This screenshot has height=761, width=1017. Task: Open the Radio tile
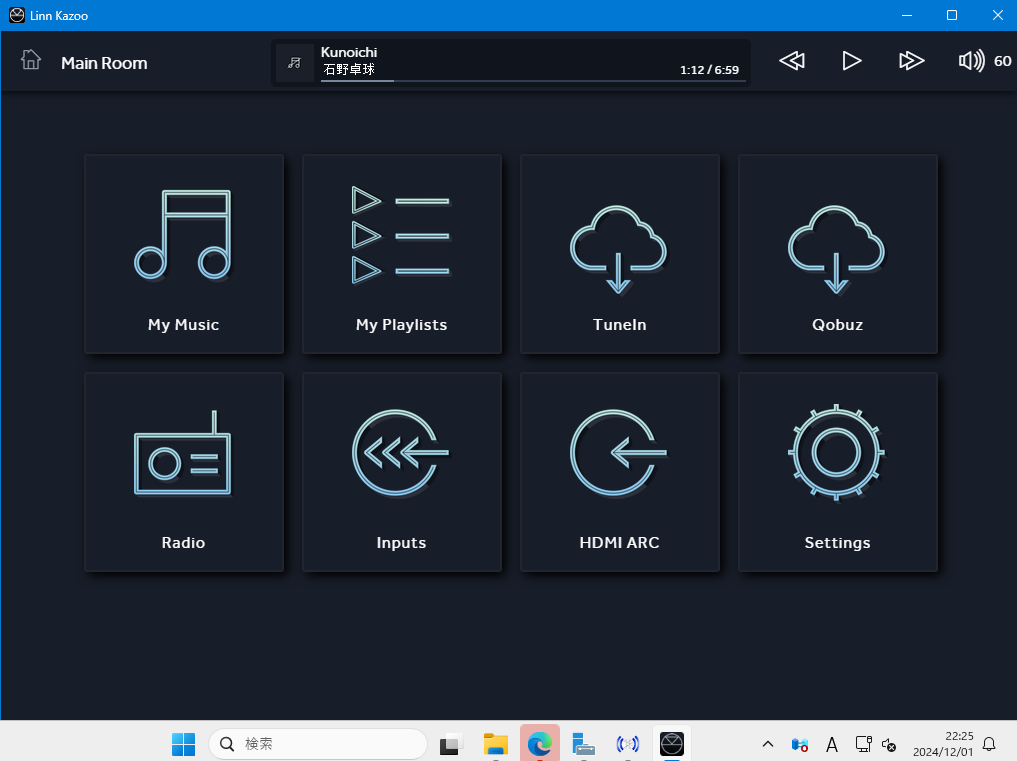tap(184, 472)
